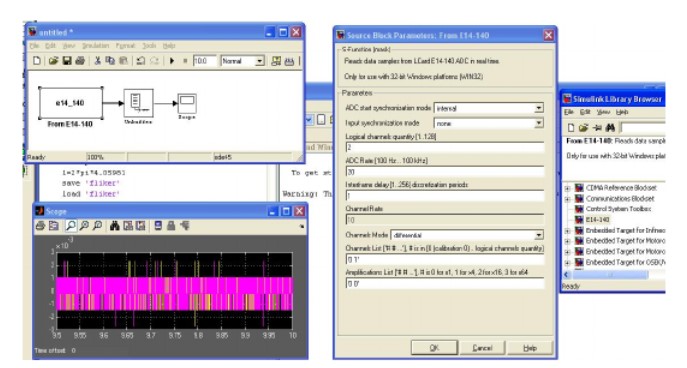Image resolution: width=687 pixels, height=368 pixels.
Task: Pin Library Browser stay-on-top icon
Action: point(597,128)
